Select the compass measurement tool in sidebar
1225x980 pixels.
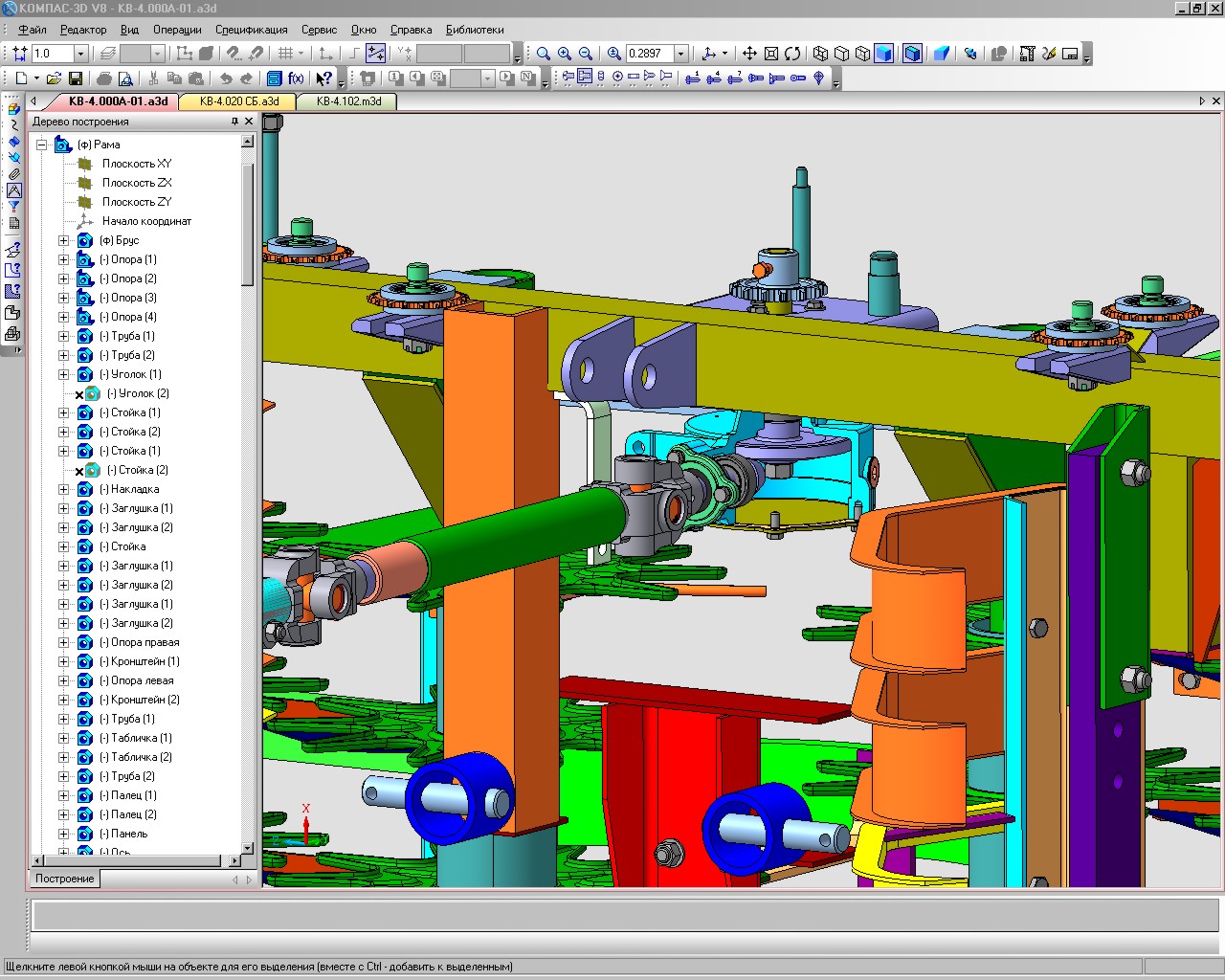(14, 190)
